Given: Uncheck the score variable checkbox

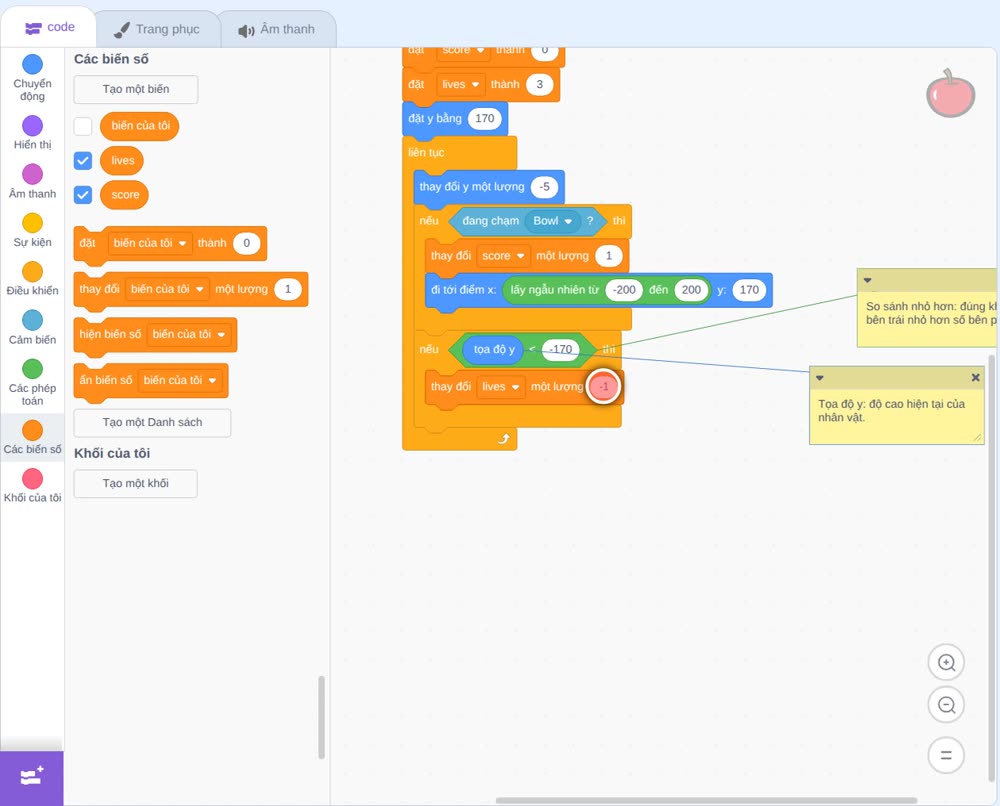Looking at the screenshot, I should click(83, 194).
